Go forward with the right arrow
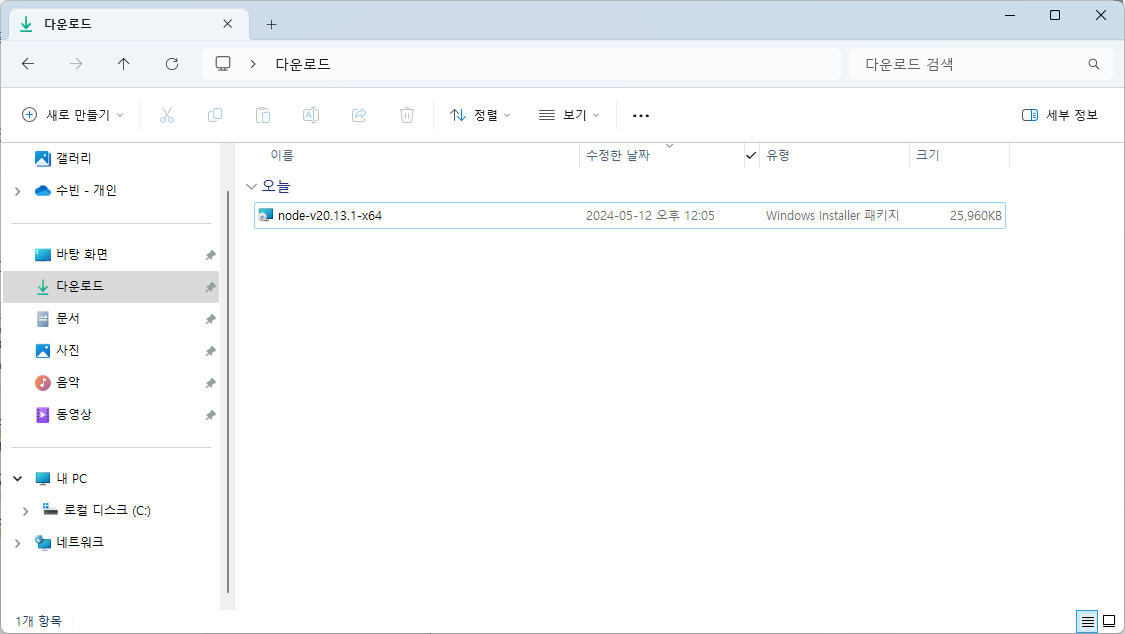 tap(76, 64)
